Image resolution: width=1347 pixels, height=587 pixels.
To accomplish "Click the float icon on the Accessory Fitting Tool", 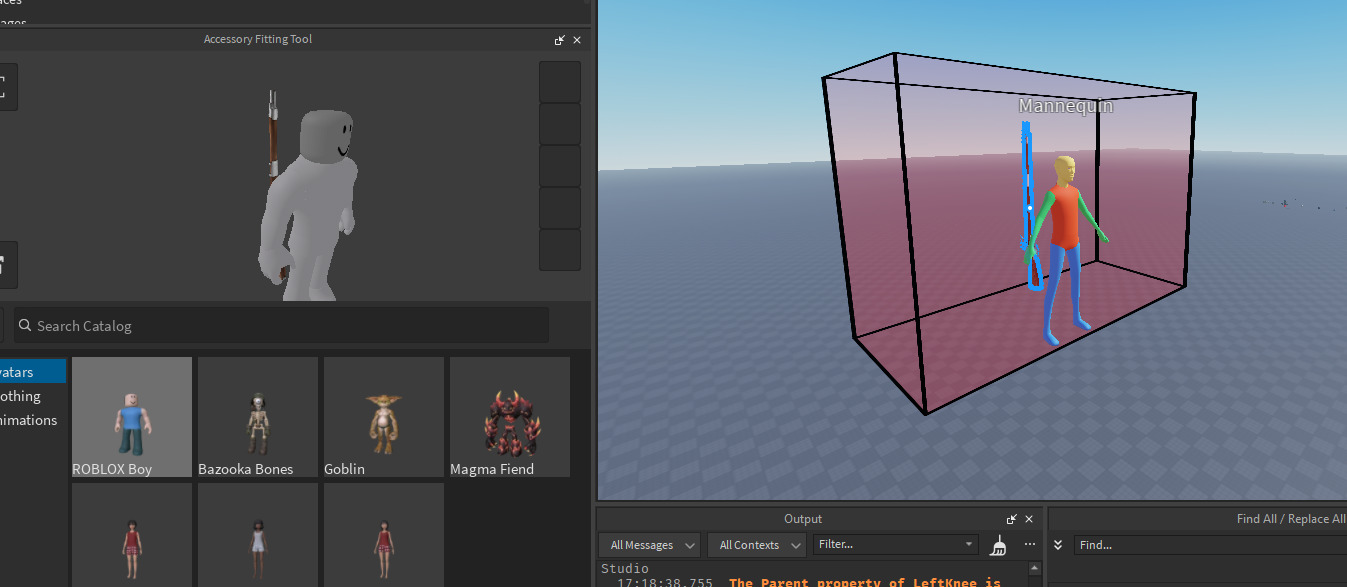I will coord(559,40).
